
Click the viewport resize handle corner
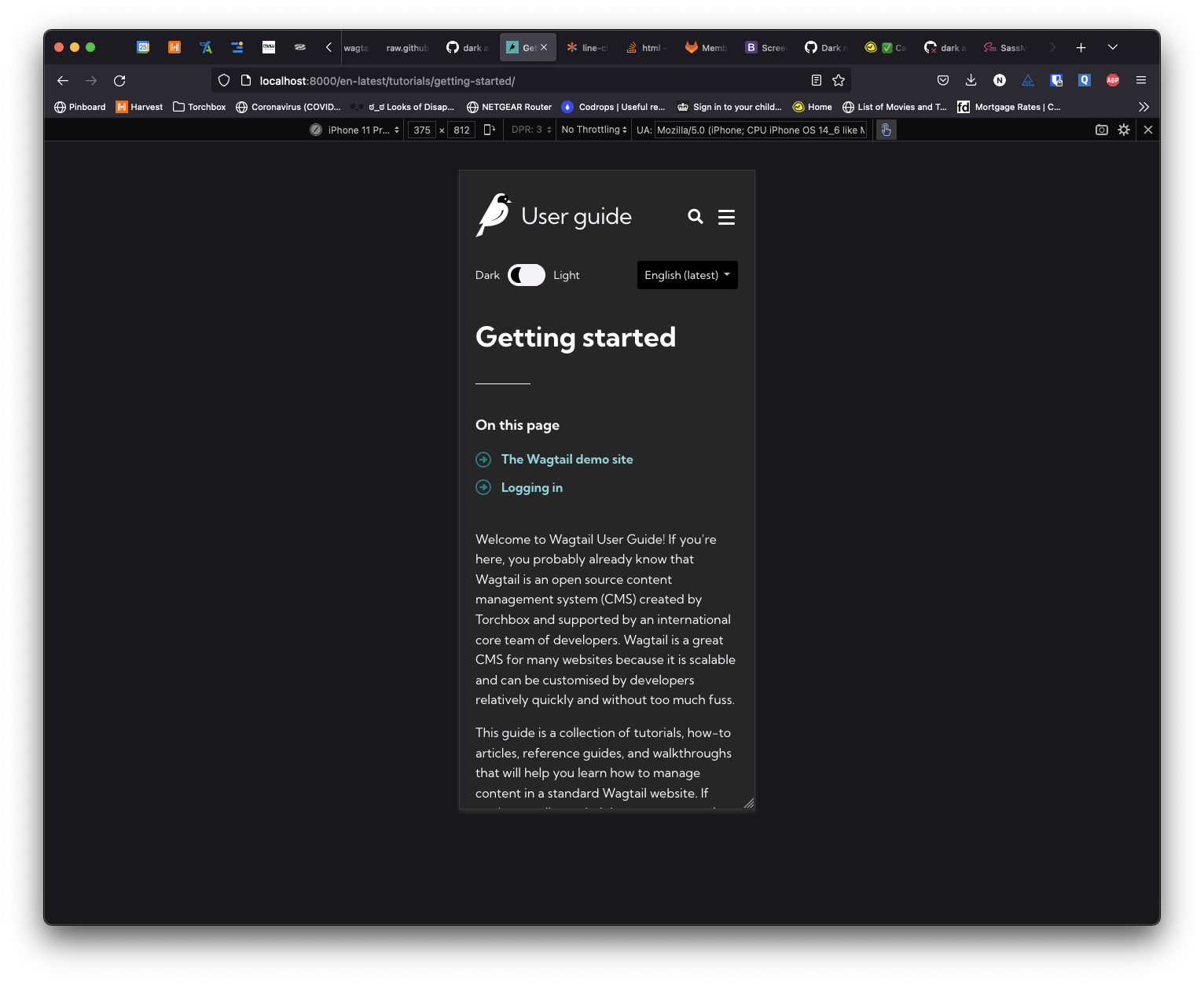click(x=749, y=803)
